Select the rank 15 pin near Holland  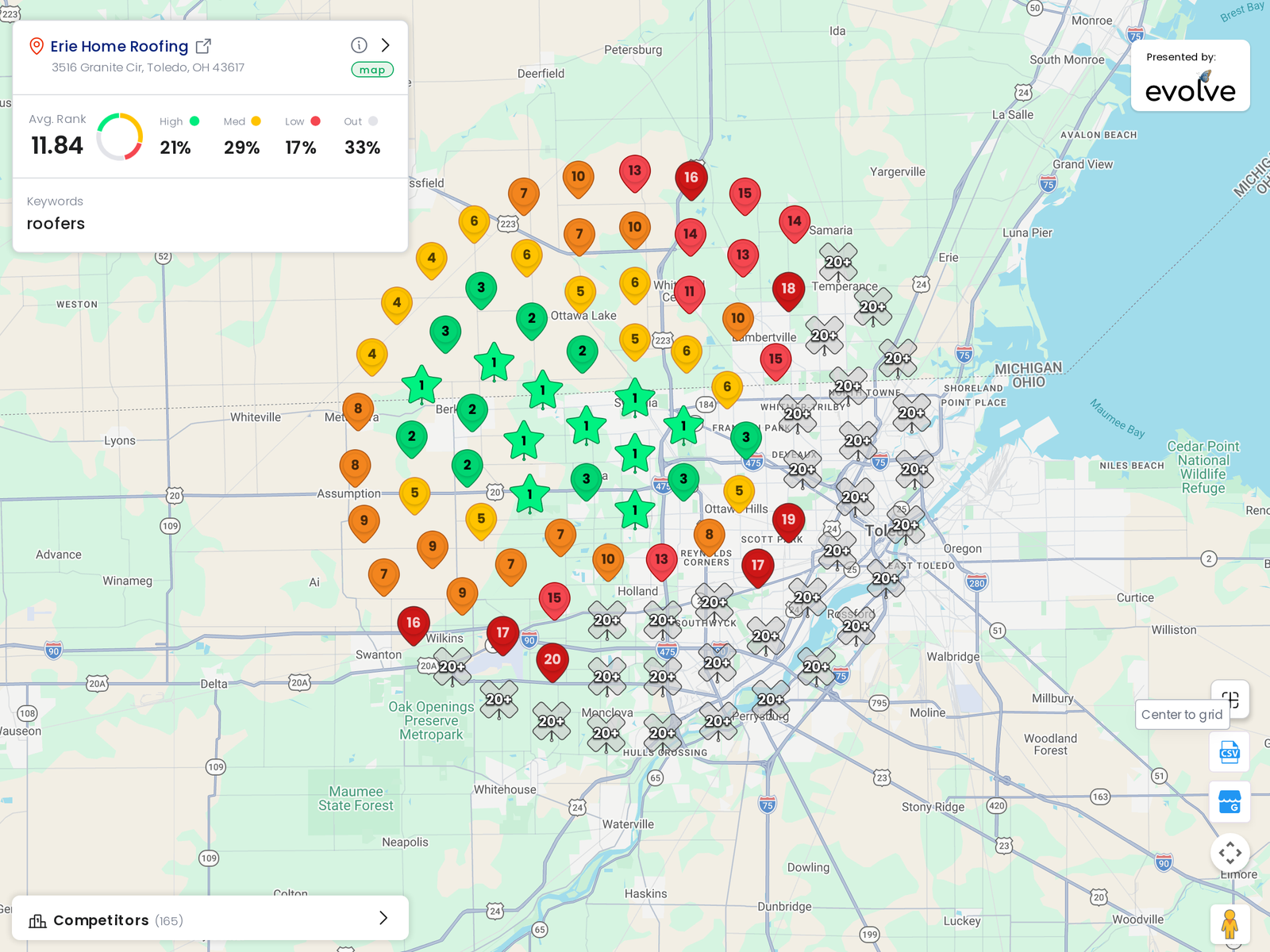pyautogui.click(x=554, y=600)
